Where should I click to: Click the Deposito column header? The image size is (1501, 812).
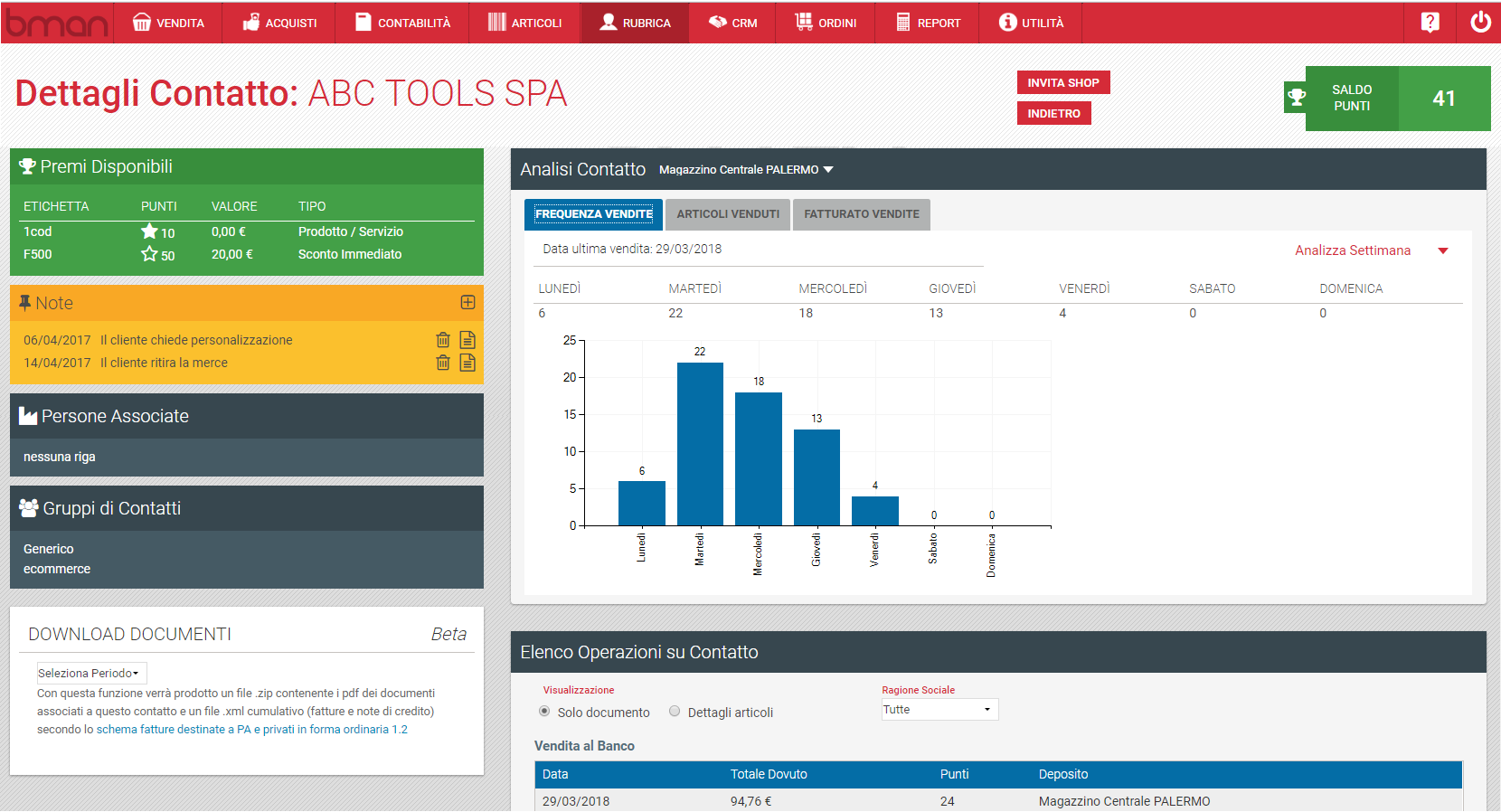coord(1063,774)
